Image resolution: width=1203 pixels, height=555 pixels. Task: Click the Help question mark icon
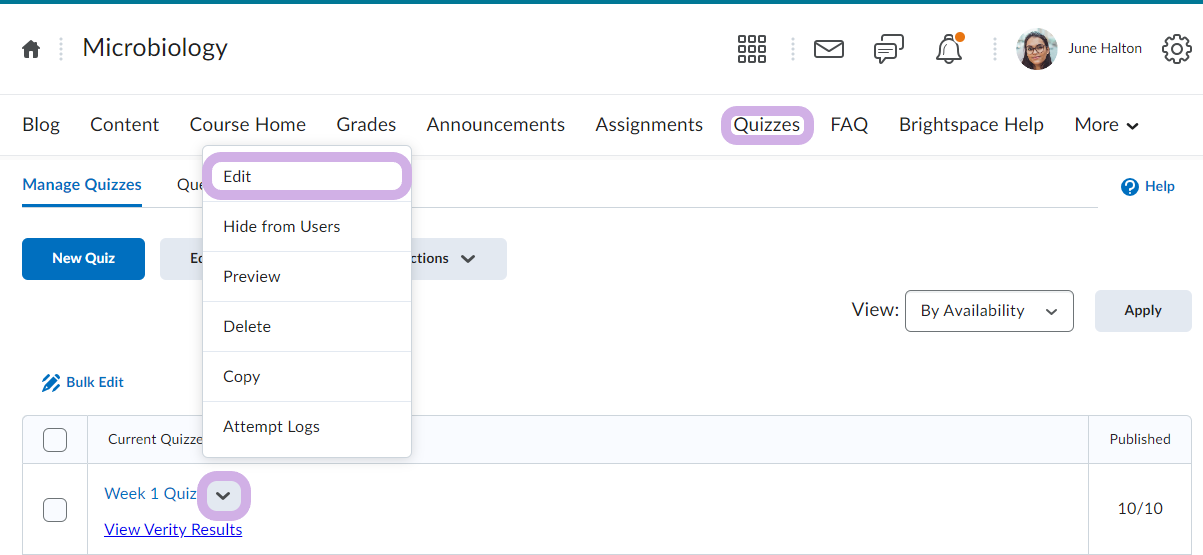click(x=1130, y=187)
